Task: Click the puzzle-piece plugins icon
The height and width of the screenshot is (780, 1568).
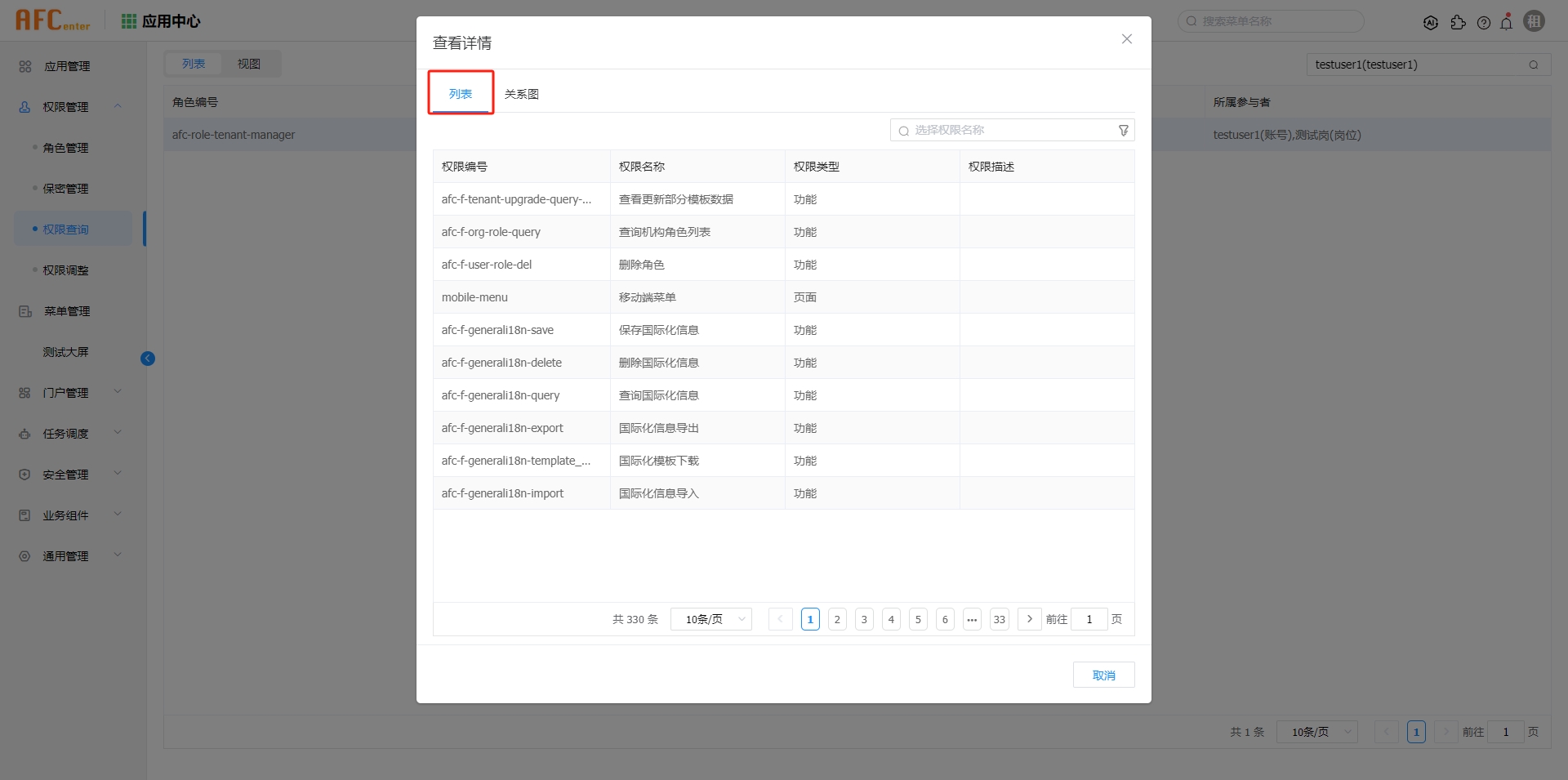Action: click(x=1459, y=22)
